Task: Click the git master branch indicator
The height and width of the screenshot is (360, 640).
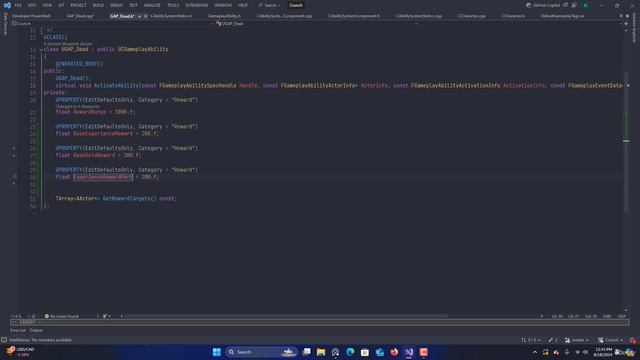Action: point(577,340)
